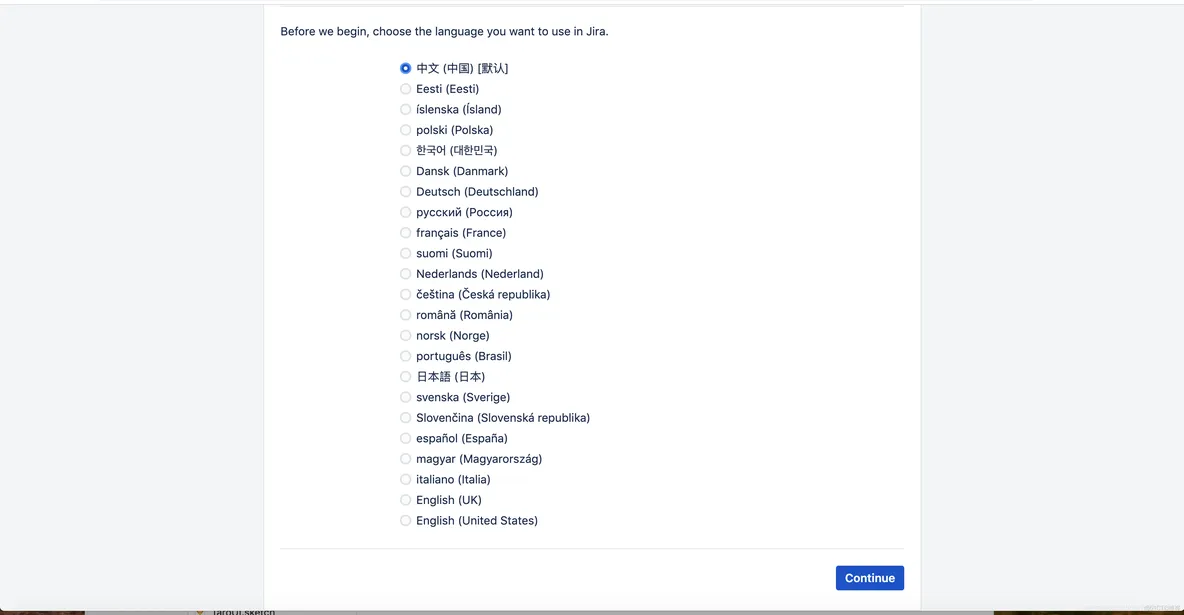
Task: Choose suomi (Suomi) radio button
Action: pos(405,253)
